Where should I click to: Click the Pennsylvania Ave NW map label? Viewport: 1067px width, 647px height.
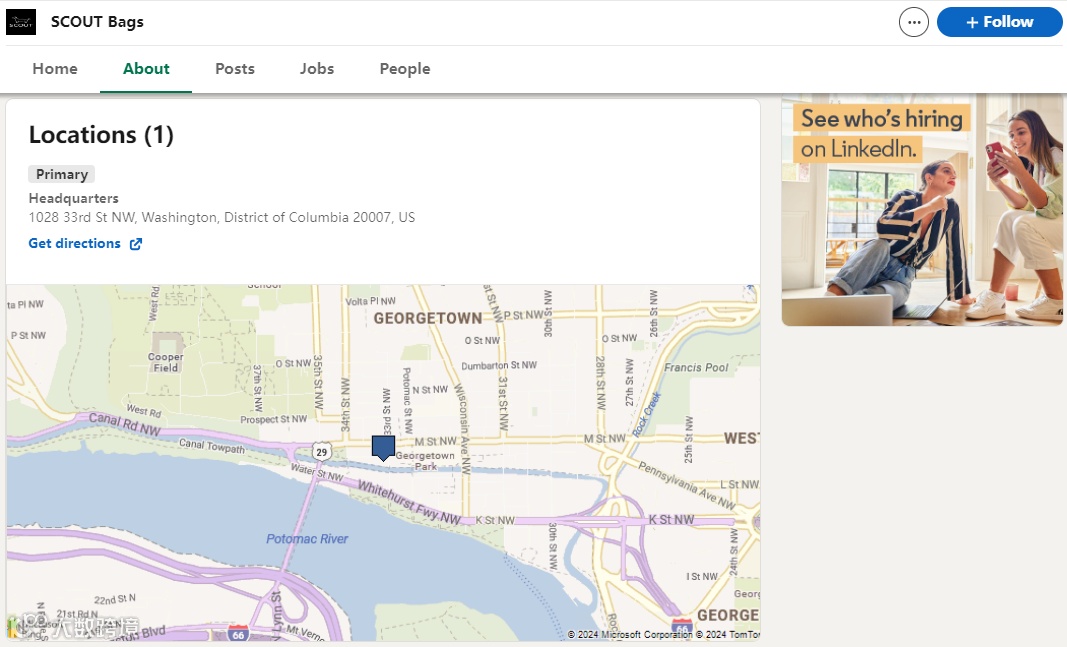[x=687, y=485]
